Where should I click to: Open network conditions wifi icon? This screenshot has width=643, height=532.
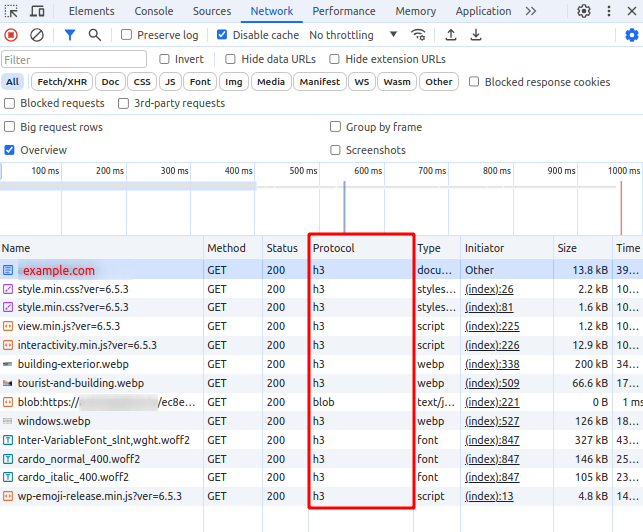tap(418, 35)
